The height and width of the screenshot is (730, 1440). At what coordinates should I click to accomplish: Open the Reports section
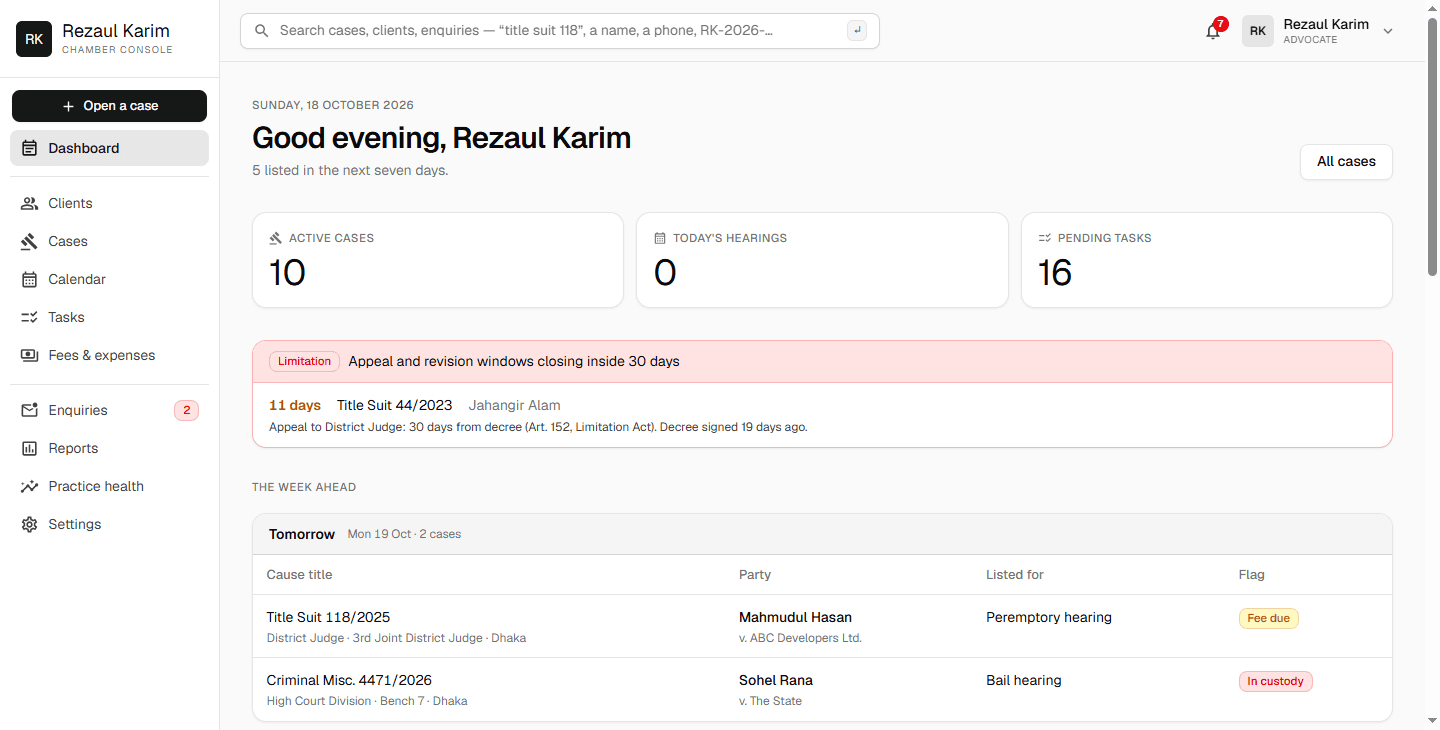[x=109, y=448]
